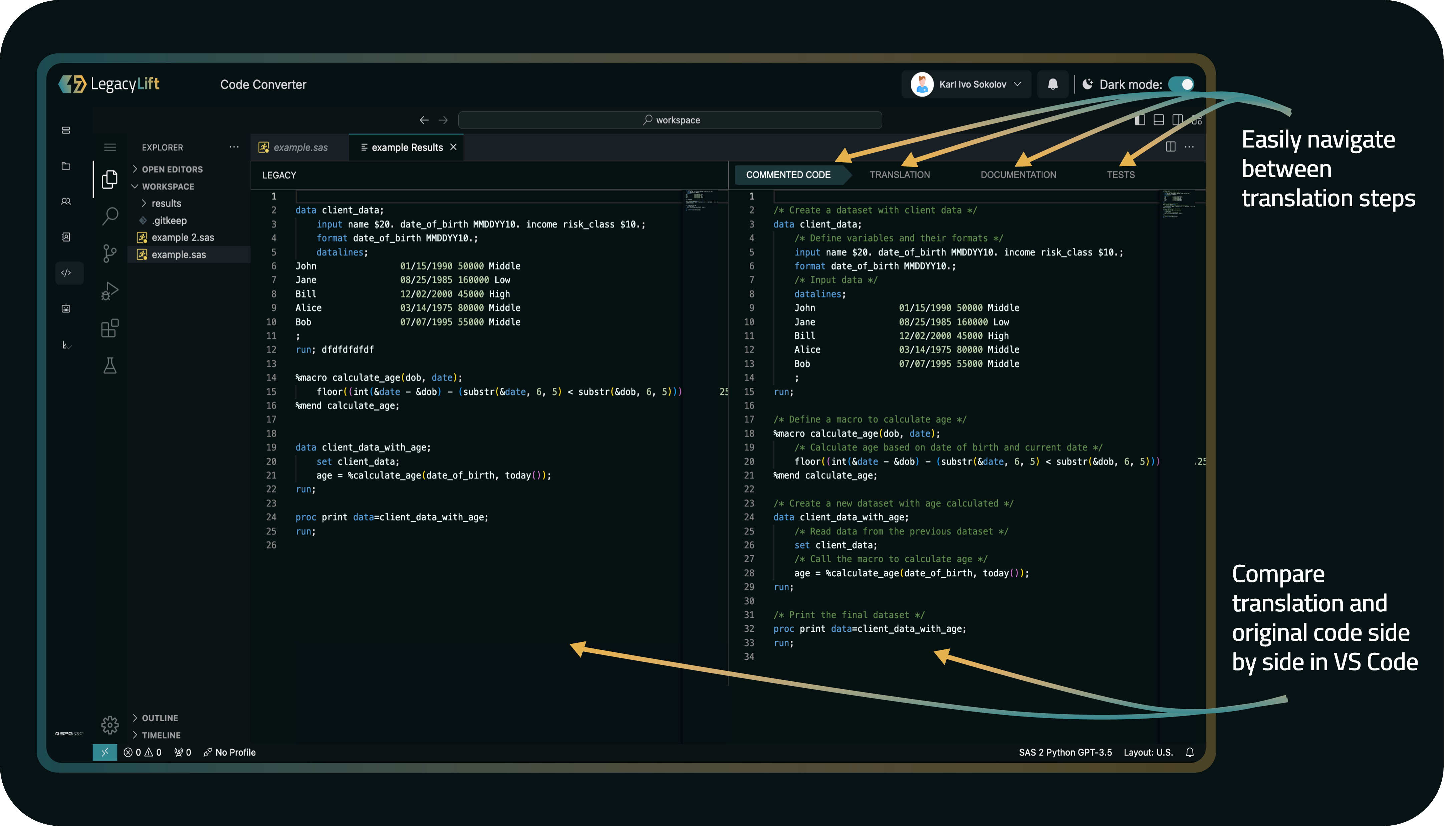Screen dimensions: 1456x826
Task: Open the Manage gear icon
Action: pyautogui.click(x=109, y=725)
